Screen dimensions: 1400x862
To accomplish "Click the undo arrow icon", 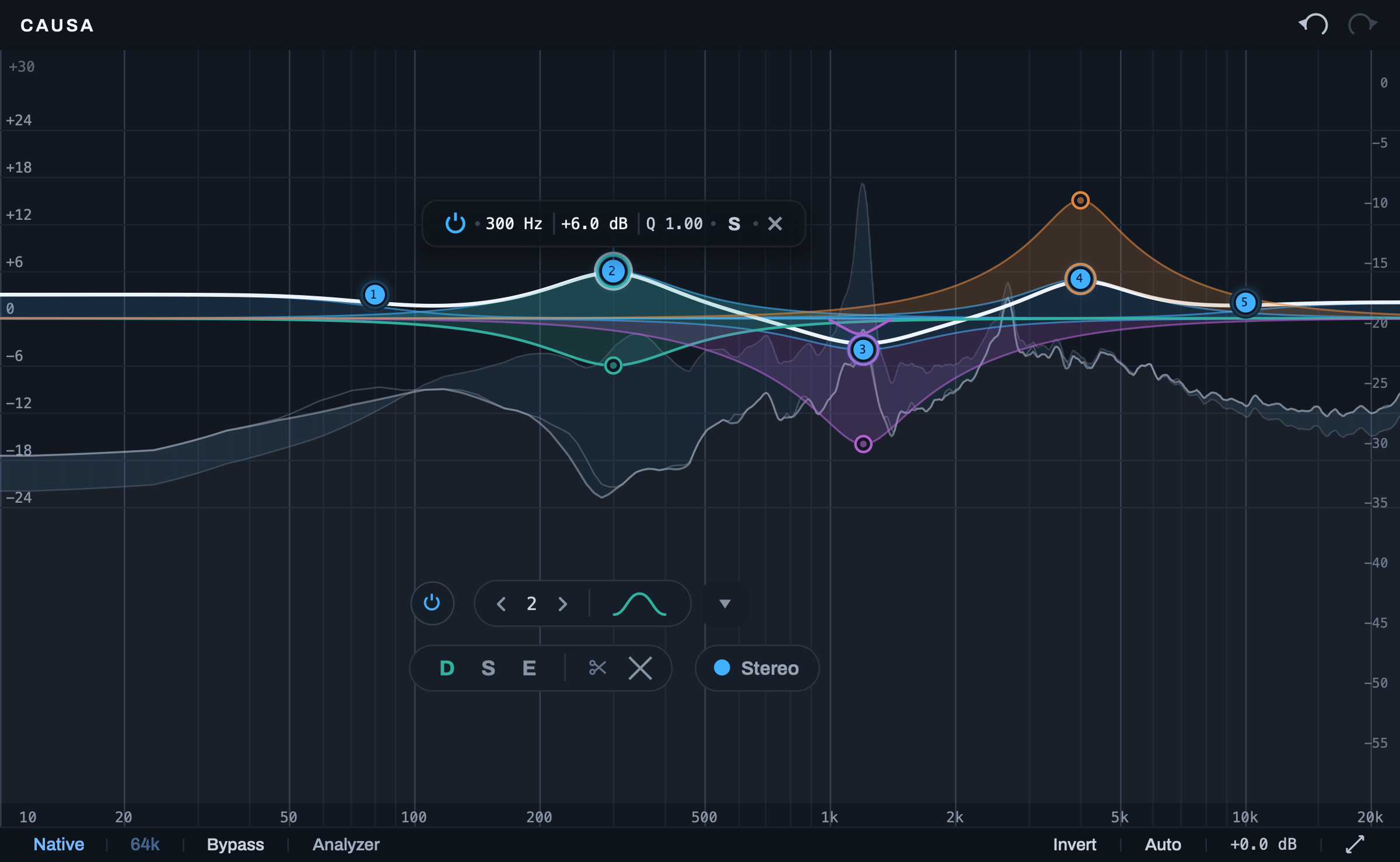I will (x=1313, y=24).
